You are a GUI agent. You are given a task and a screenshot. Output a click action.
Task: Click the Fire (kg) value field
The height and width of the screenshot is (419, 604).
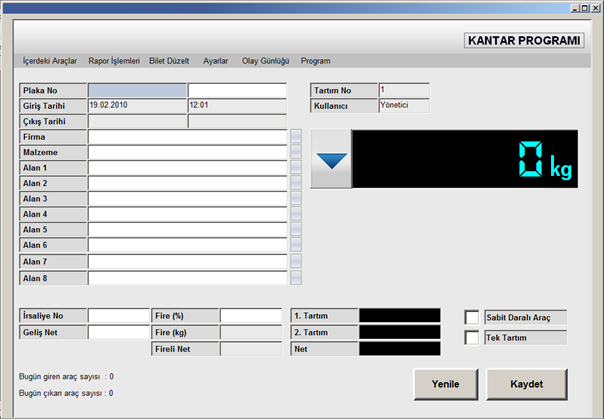(251, 332)
